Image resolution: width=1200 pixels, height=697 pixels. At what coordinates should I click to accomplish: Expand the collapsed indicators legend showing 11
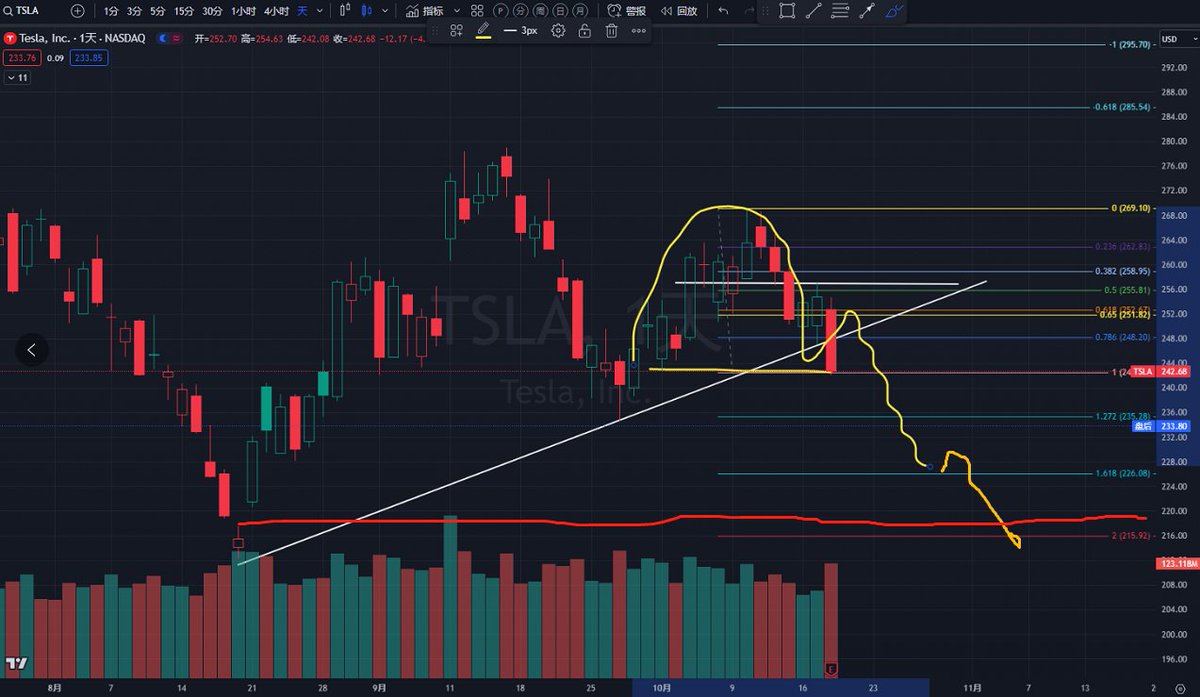click(x=17, y=77)
